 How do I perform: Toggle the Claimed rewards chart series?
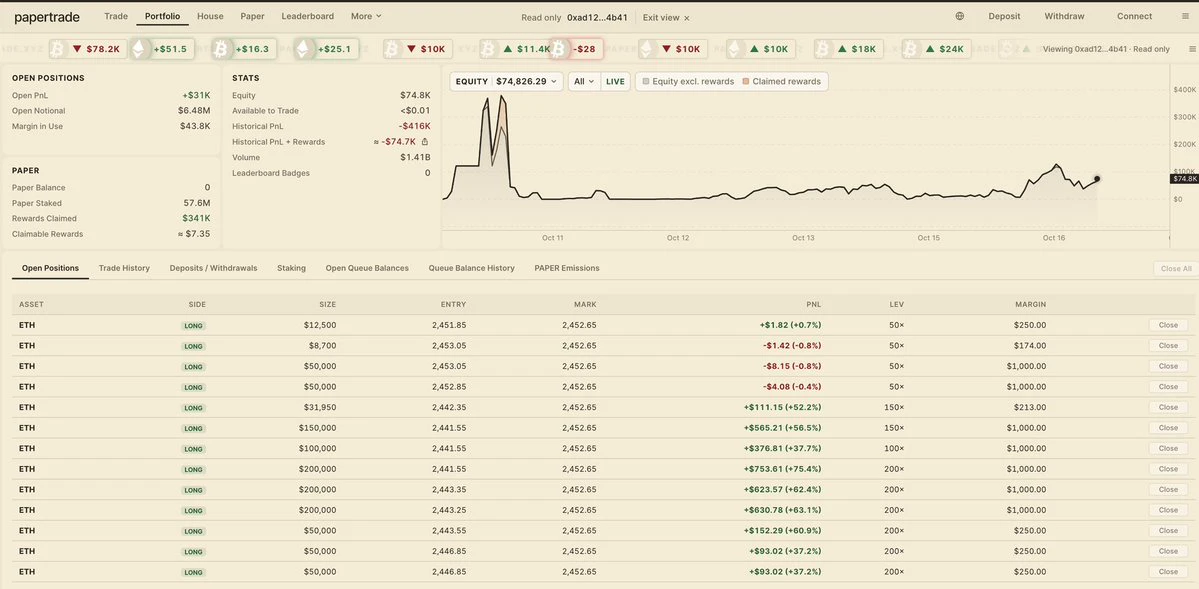point(781,81)
